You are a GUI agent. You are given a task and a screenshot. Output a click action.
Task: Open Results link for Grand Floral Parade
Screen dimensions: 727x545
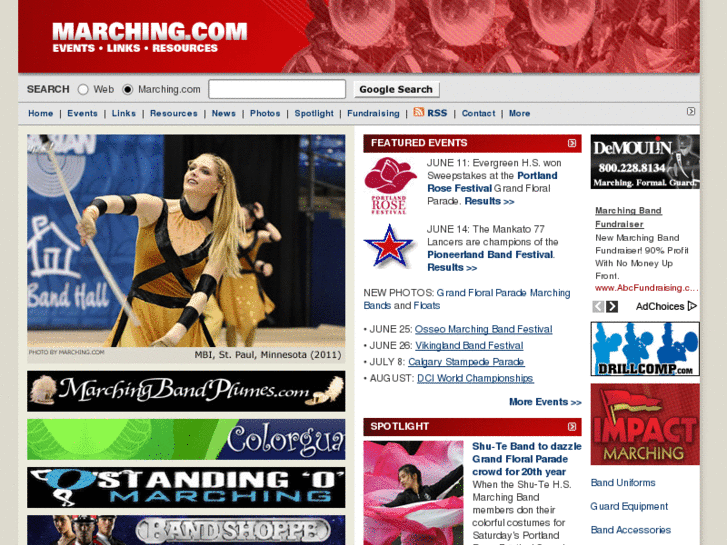click(489, 201)
